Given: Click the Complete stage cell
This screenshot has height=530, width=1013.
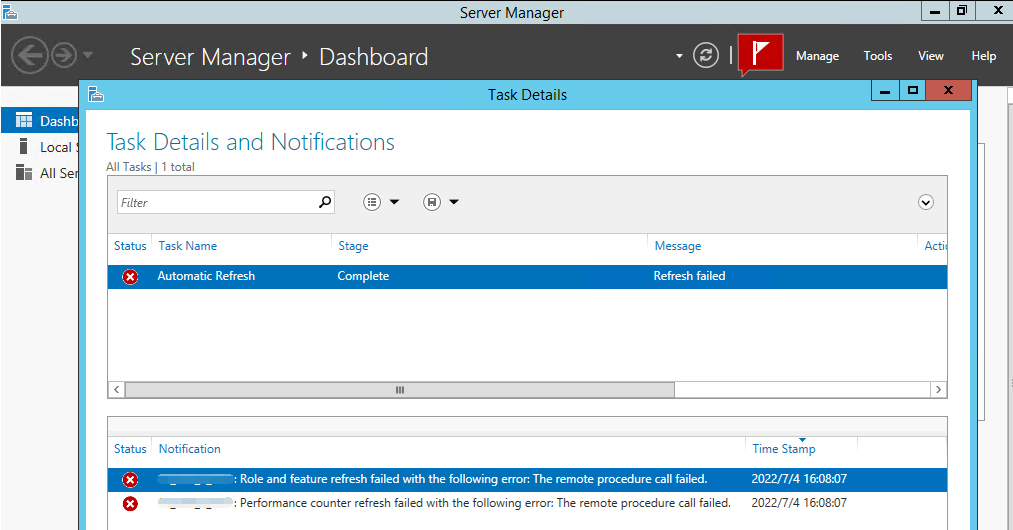Looking at the screenshot, I should coord(363,276).
